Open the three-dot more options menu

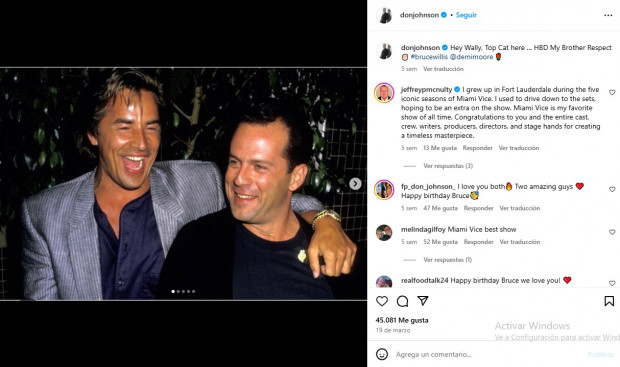click(608, 15)
